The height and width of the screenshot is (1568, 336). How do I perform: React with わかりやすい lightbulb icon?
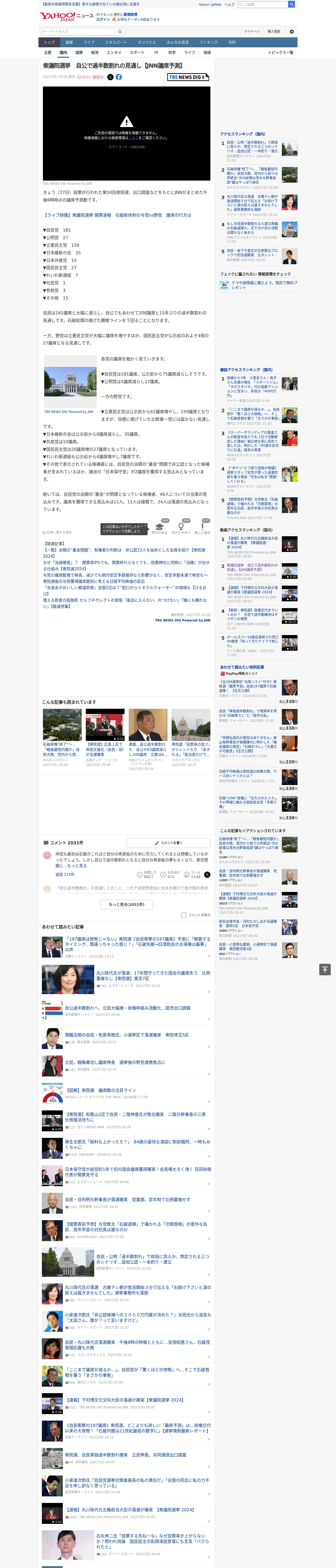(181, 527)
